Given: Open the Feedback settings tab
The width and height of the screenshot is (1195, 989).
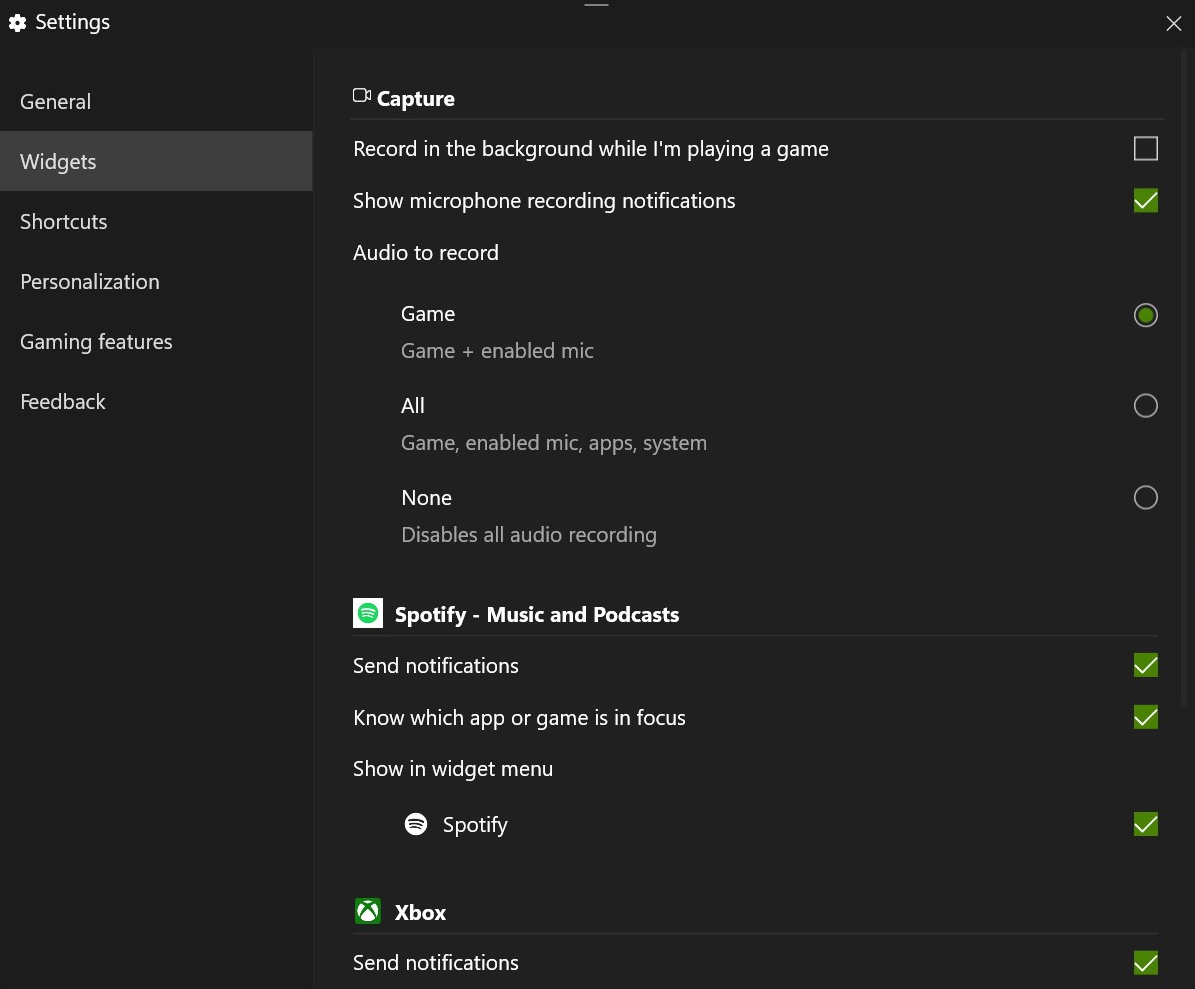Looking at the screenshot, I should pyautogui.click(x=156, y=402).
